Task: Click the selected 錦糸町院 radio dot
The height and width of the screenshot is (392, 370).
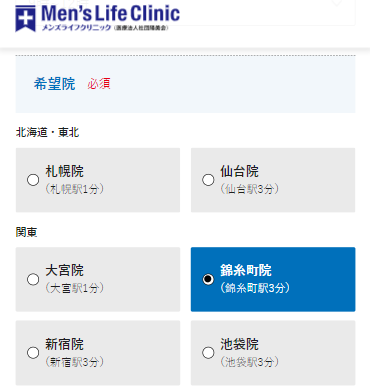Action: (x=208, y=279)
